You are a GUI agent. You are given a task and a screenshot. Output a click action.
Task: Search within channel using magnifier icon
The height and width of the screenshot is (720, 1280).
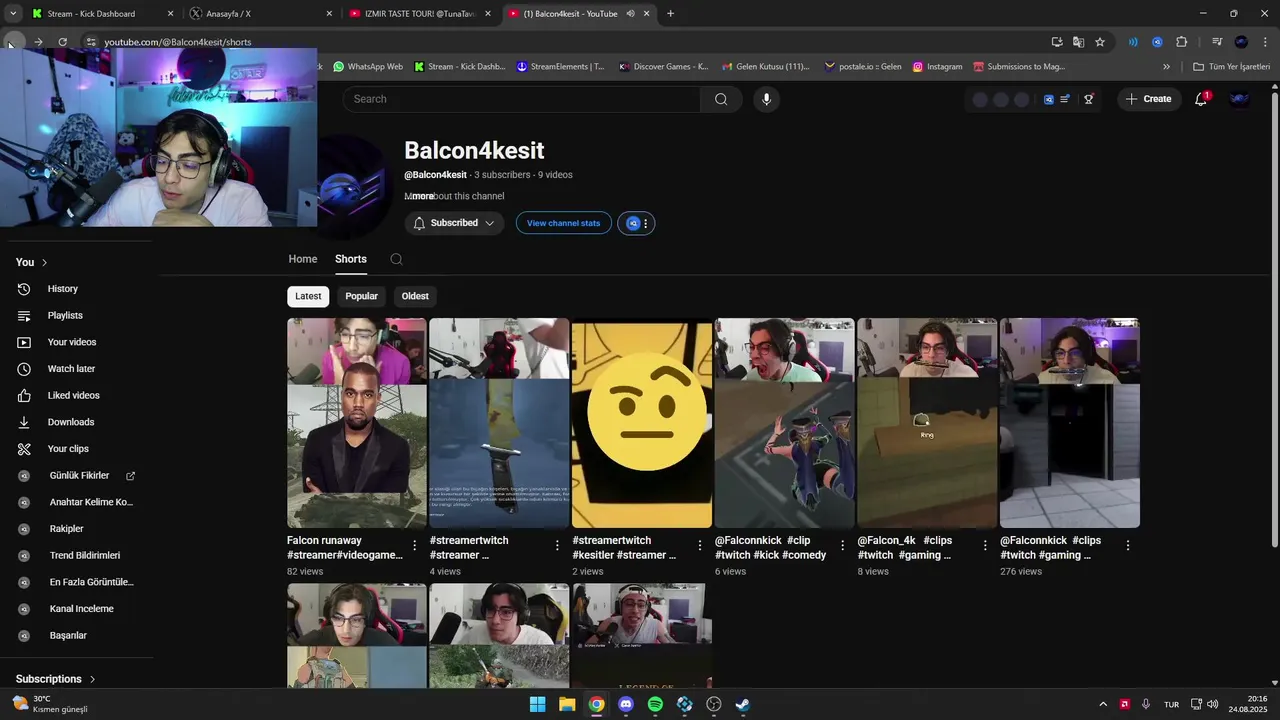point(396,259)
